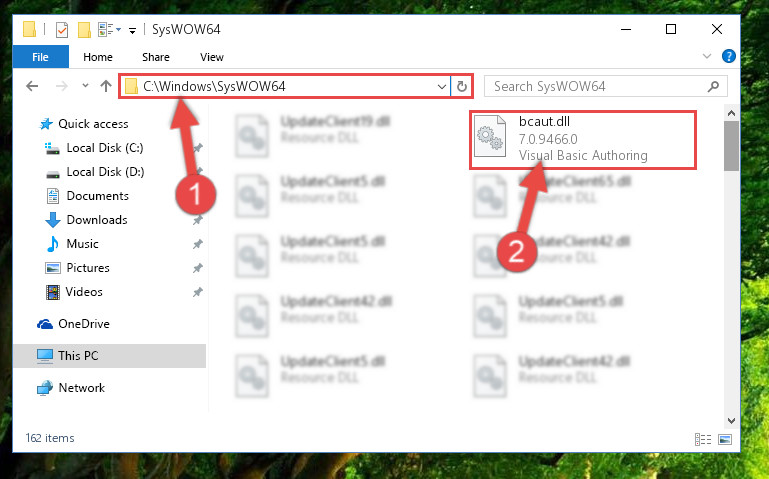Screen dimensions: 769x479
Task: Switch to details view button
Action: pyautogui.click(x=703, y=439)
